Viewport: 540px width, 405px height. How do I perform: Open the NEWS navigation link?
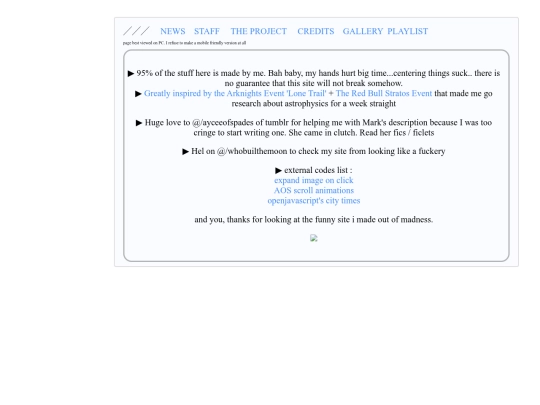173,31
